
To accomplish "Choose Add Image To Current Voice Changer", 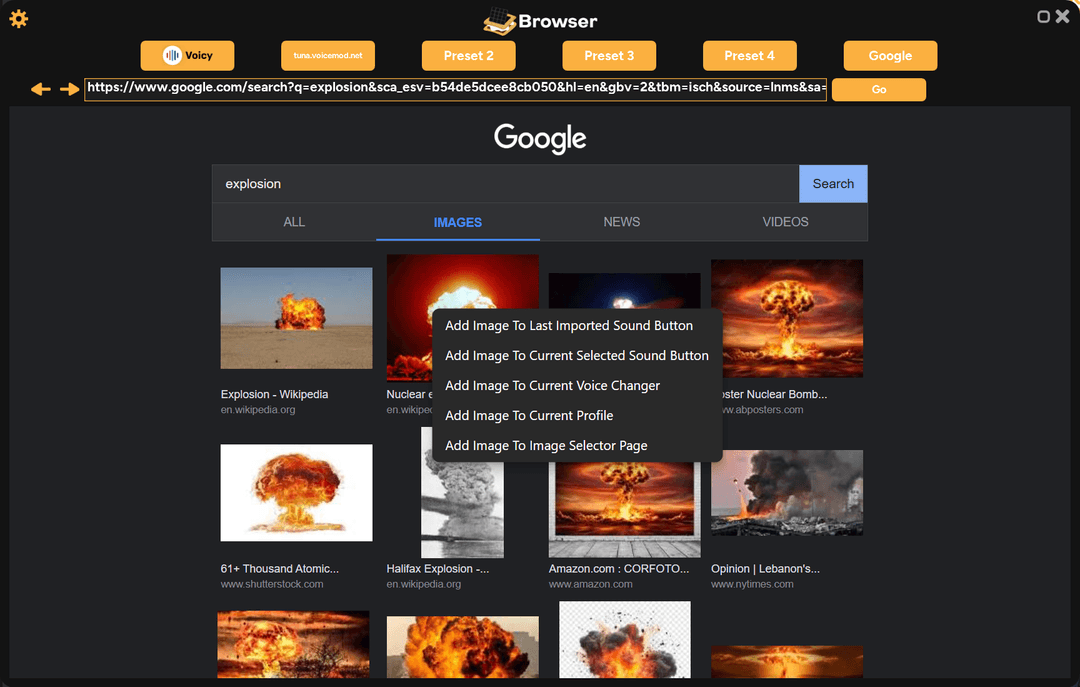I will [x=552, y=386].
